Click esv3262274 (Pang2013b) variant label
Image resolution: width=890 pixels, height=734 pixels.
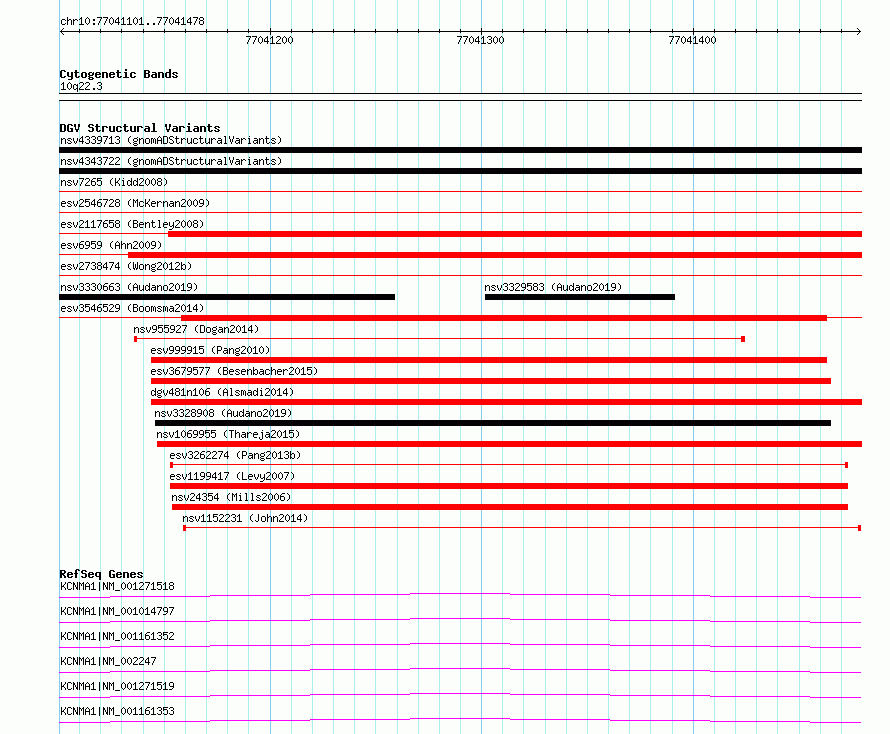coord(235,455)
